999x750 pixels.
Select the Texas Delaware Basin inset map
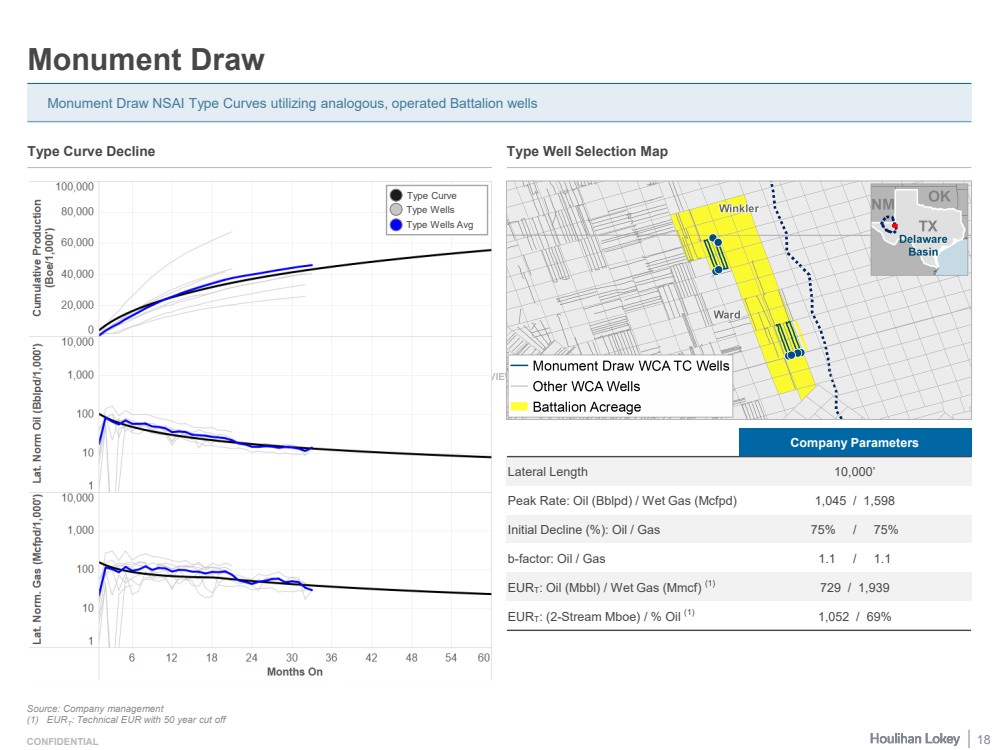coord(919,229)
